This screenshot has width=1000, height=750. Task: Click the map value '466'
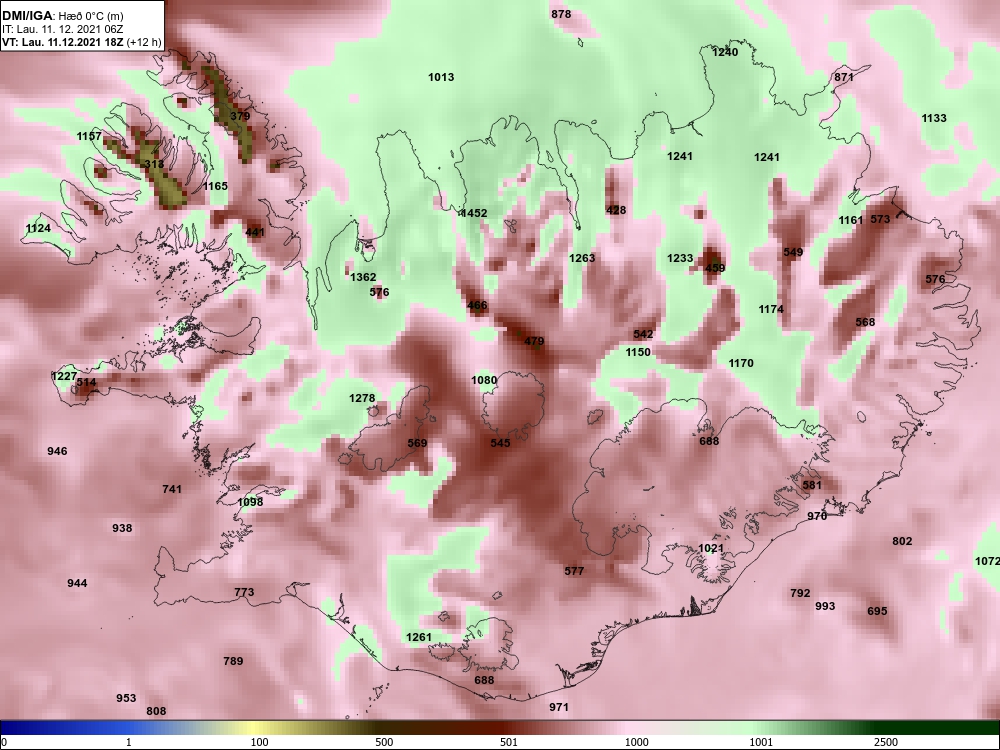(x=477, y=305)
